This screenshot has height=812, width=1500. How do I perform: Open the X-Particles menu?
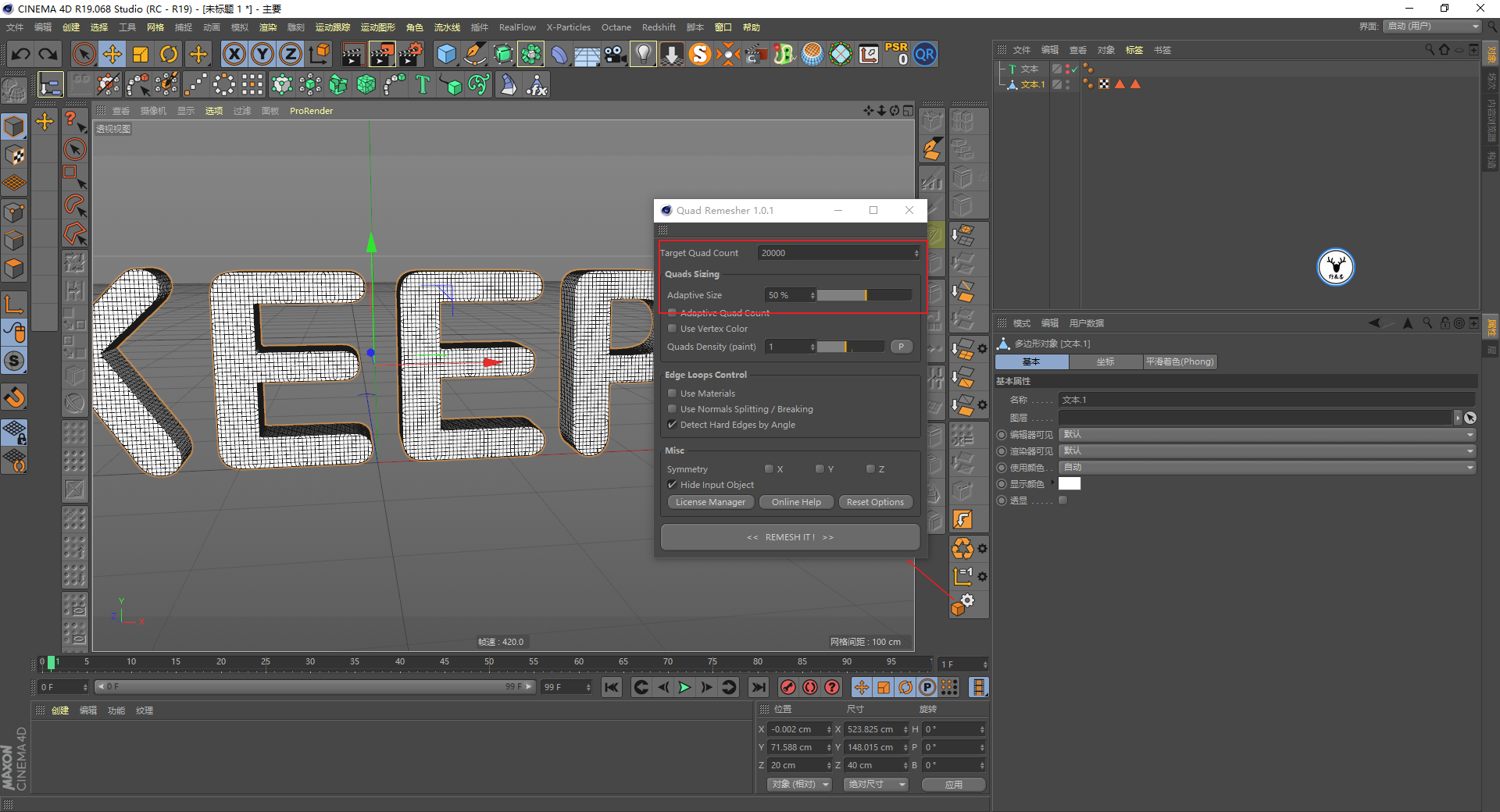tap(569, 27)
